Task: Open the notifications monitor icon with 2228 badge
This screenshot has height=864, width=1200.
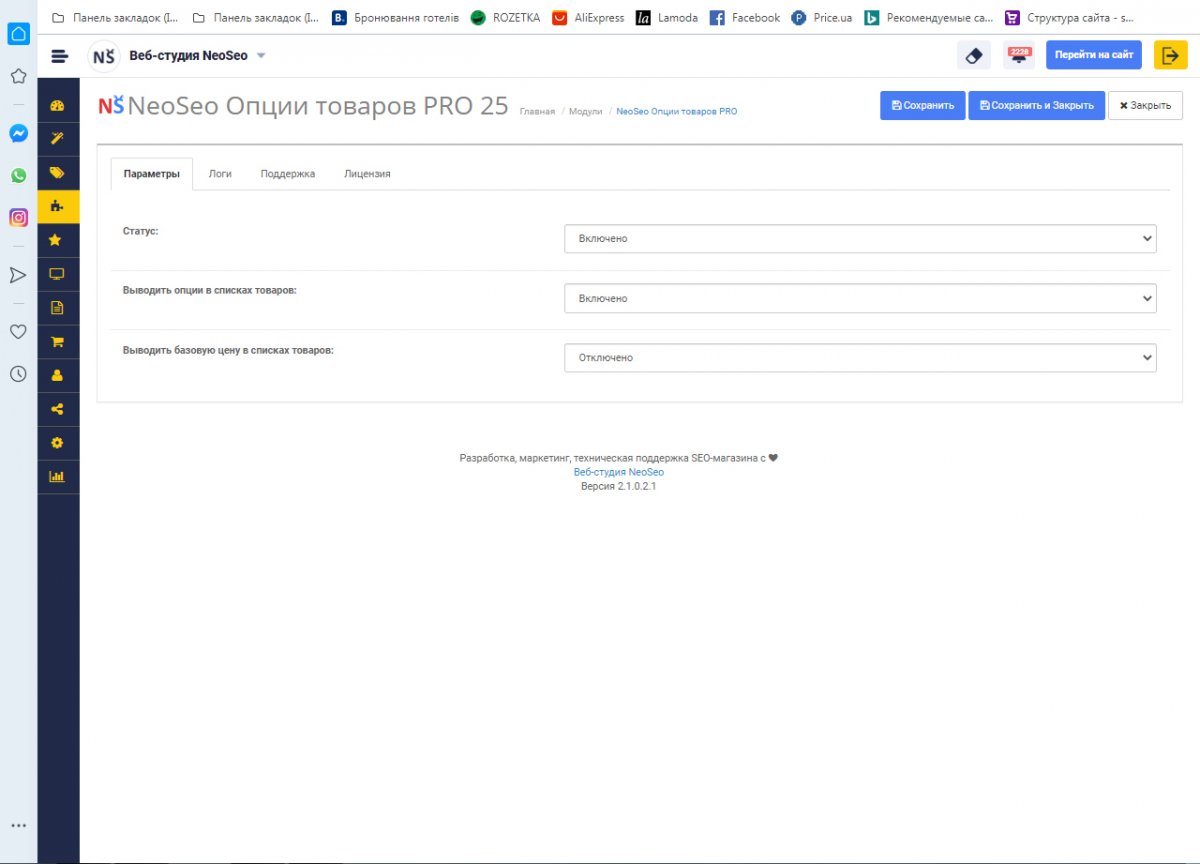Action: point(1019,55)
